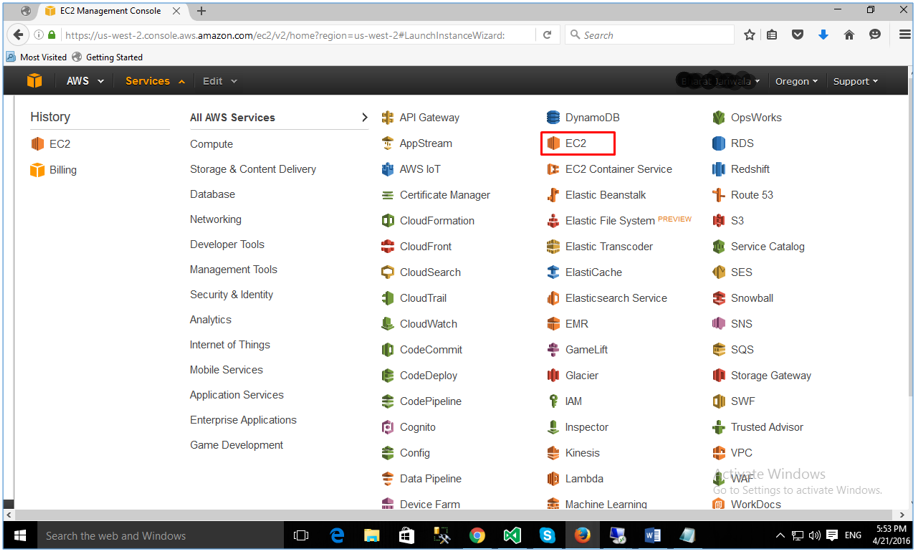
Task: Open Skype from the taskbar
Action: 547,535
